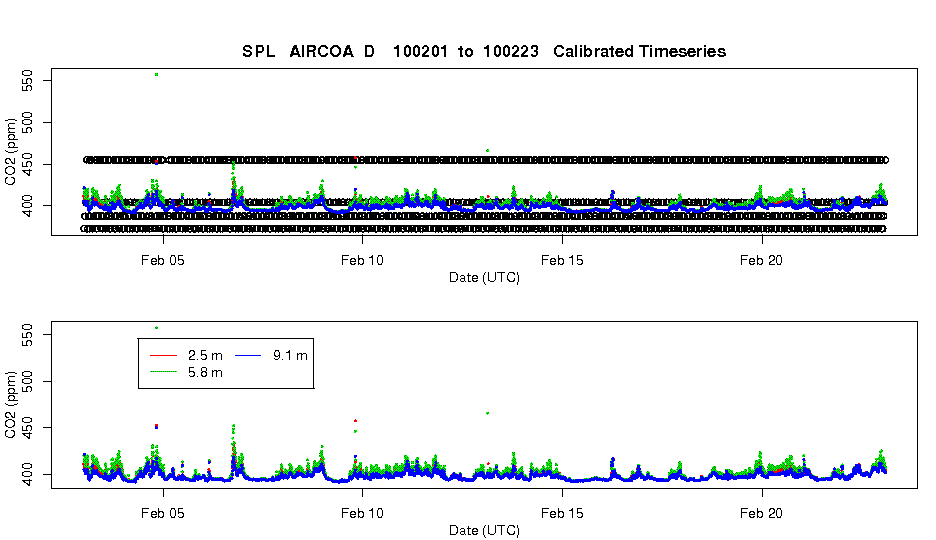Click the top plot's 'CO2 (ppm)' label

[x=11, y=152]
